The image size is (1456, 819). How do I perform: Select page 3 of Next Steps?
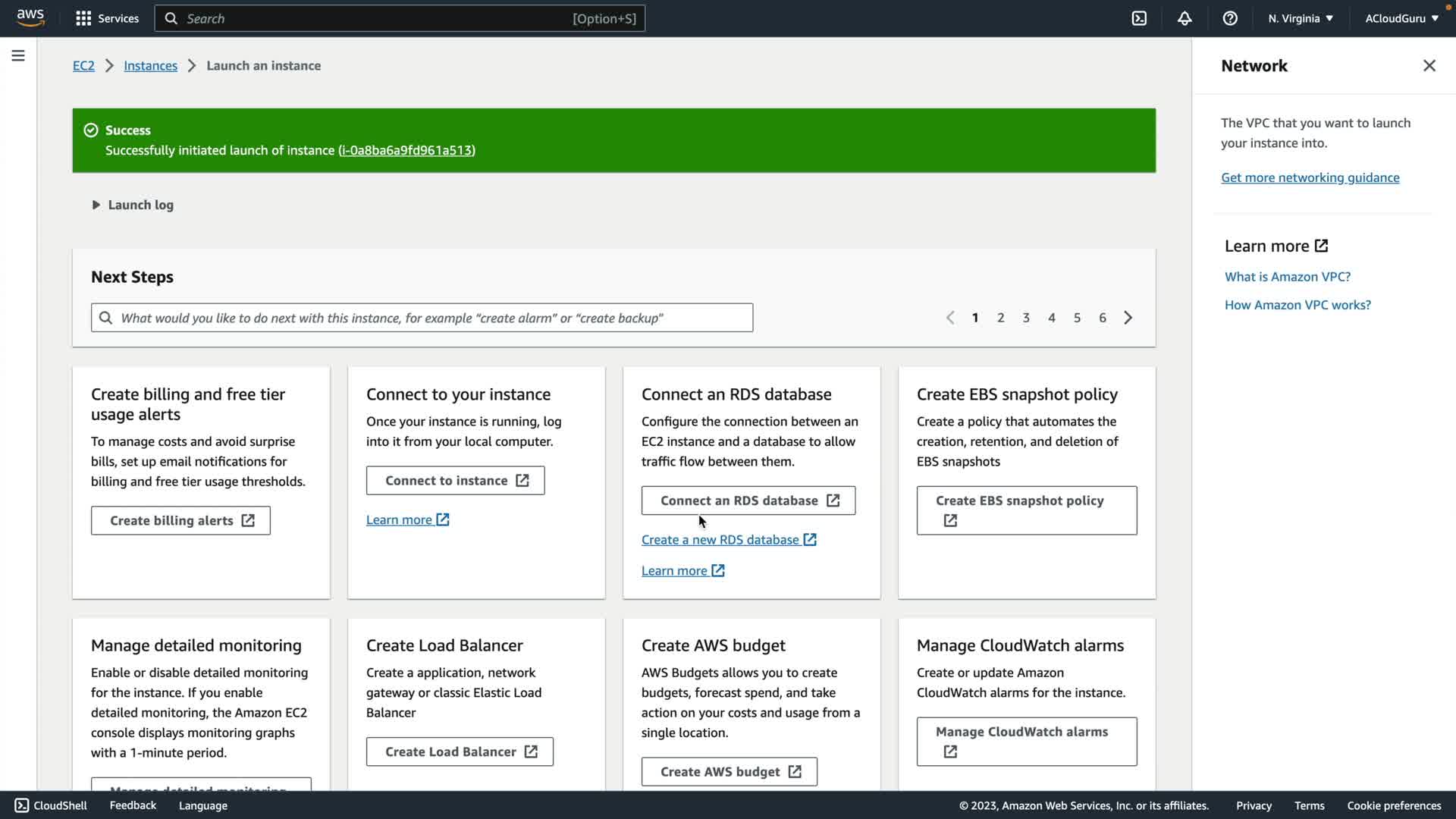[x=1026, y=318]
